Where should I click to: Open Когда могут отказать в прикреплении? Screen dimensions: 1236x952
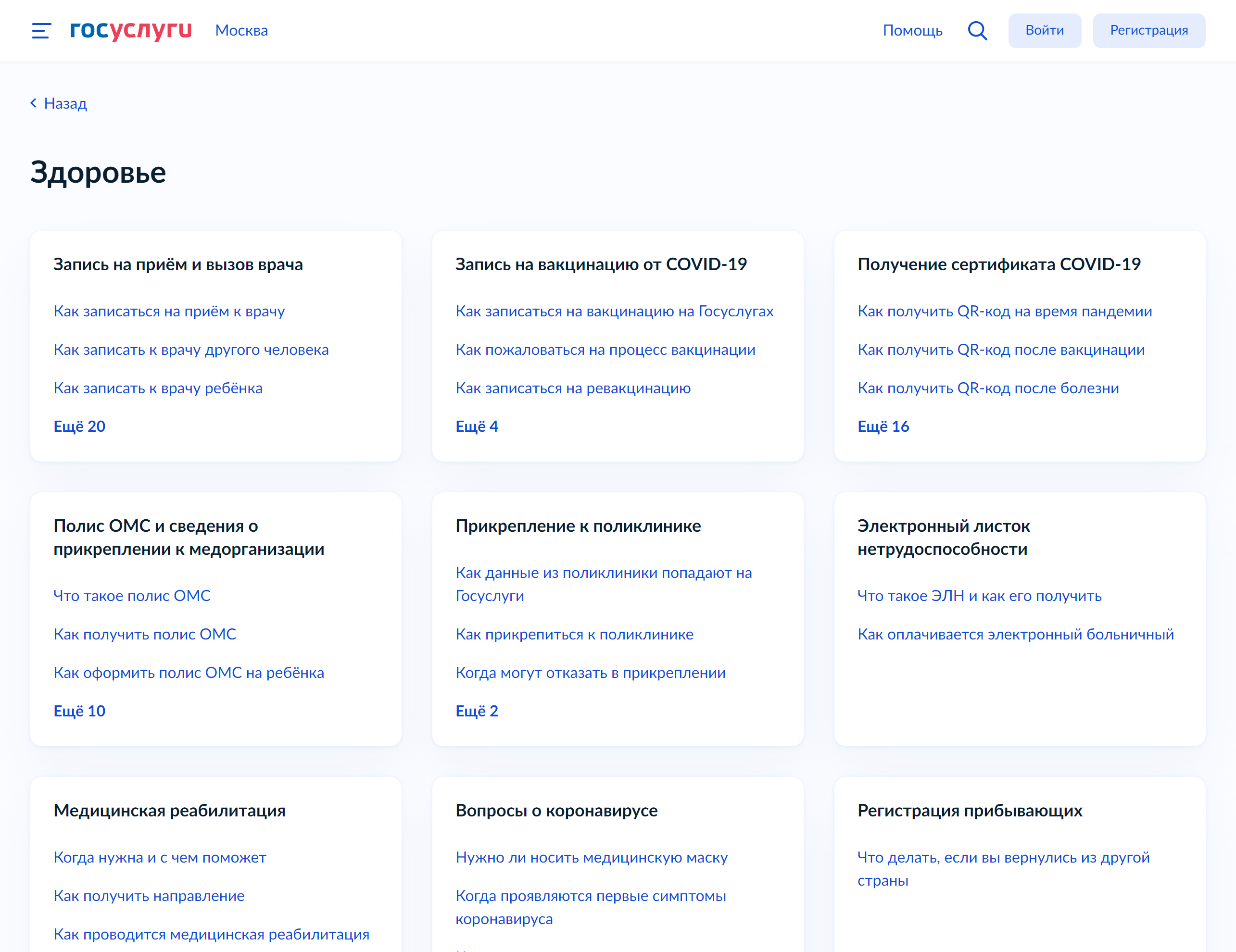pyautogui.click(x=590, y=673)
